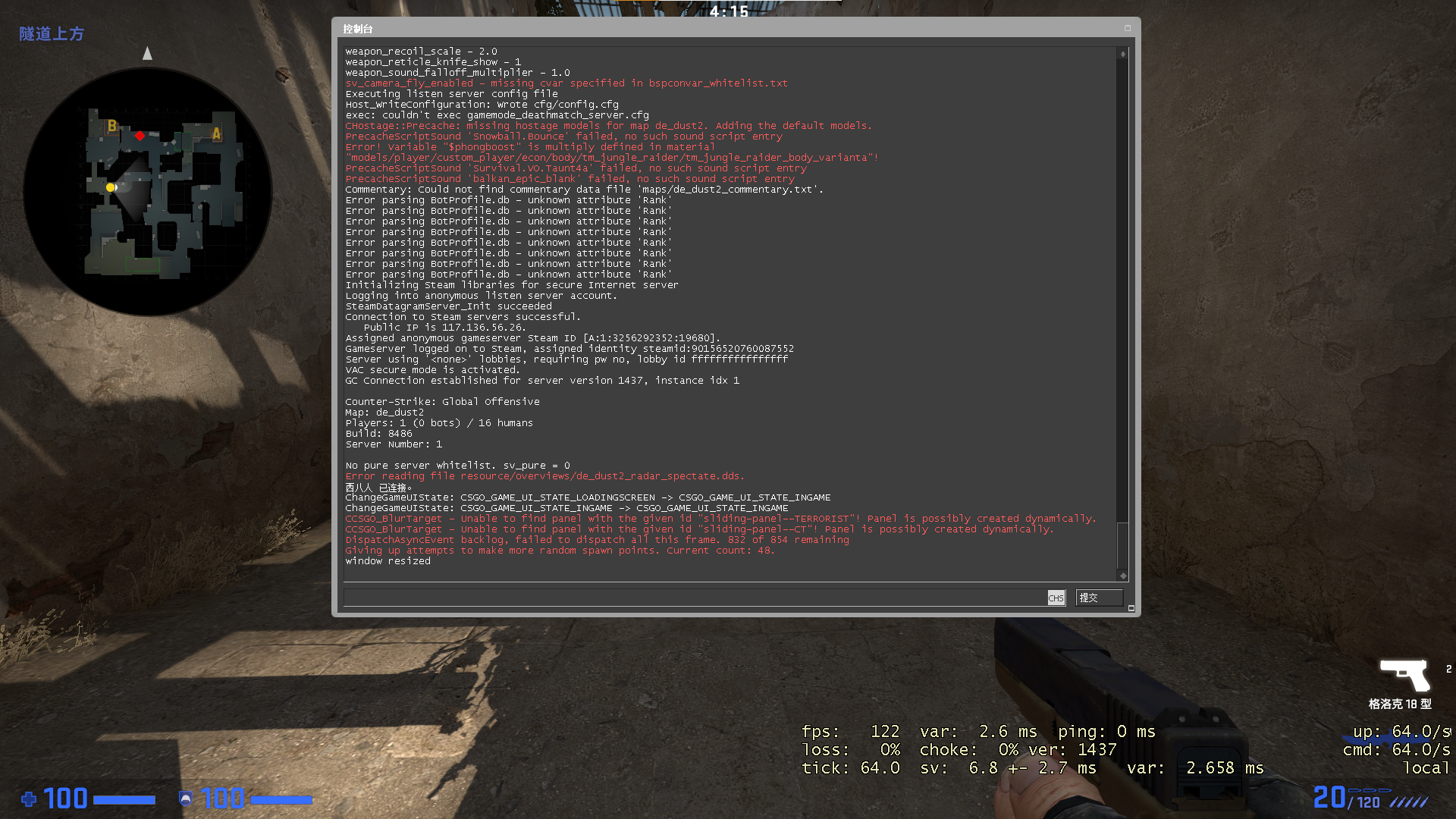Click bombsite B label on radar
Screen dimensions: 1456x819
112,126
